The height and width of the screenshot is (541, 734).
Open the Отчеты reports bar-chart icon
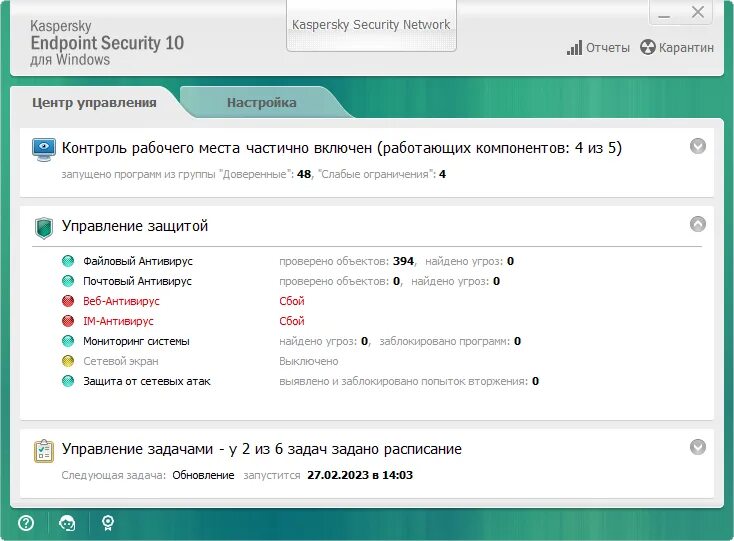pos(574,48)
